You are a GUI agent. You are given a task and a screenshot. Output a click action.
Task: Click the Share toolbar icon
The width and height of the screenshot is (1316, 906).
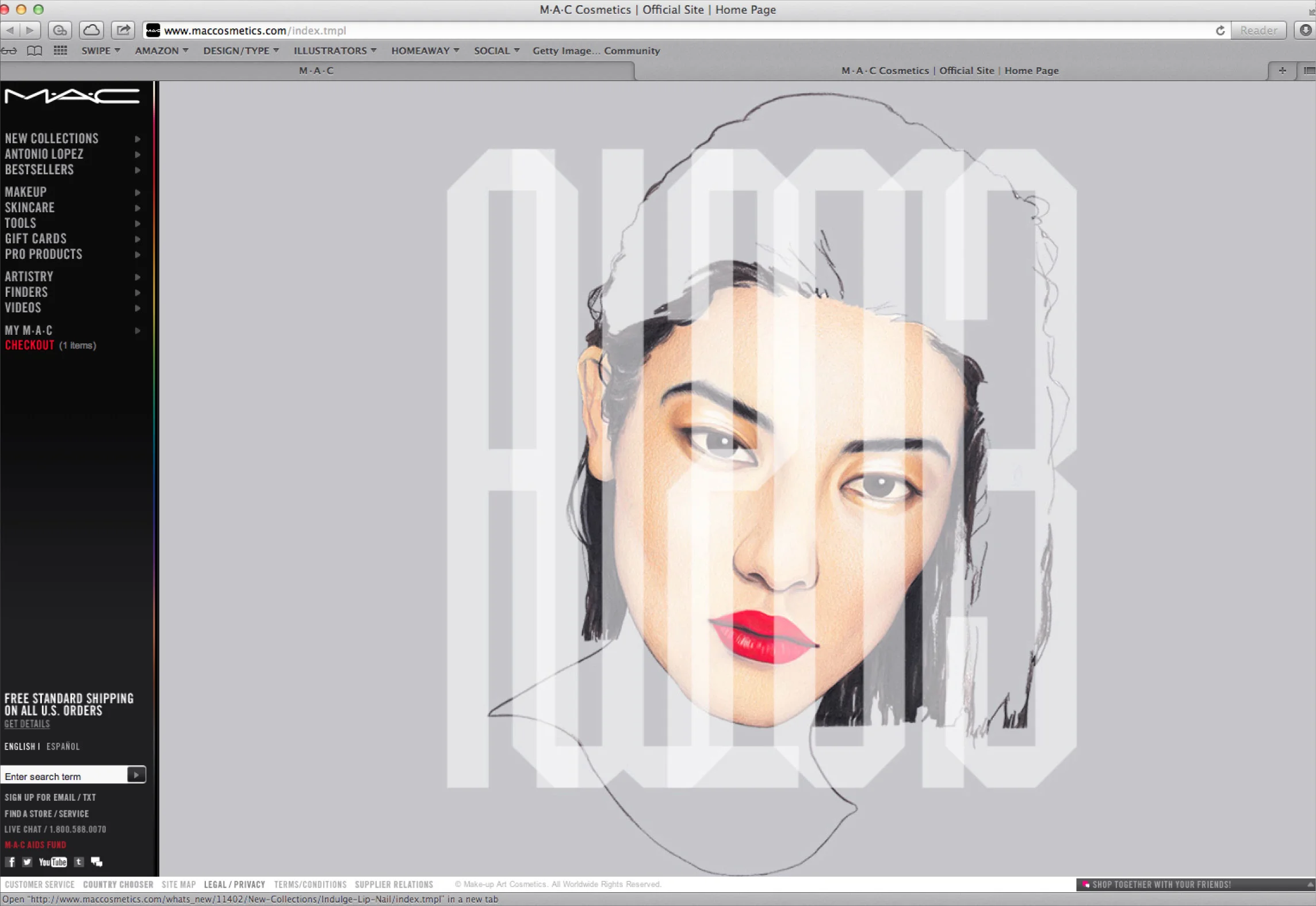coord(123,30)
